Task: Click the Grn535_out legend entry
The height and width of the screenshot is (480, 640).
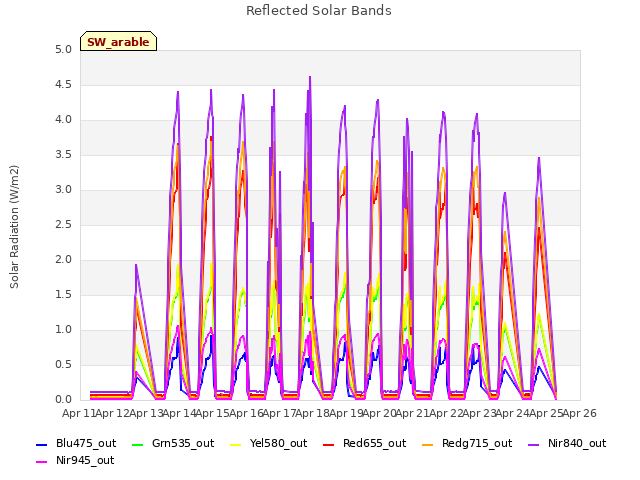Action: [173, 443]
